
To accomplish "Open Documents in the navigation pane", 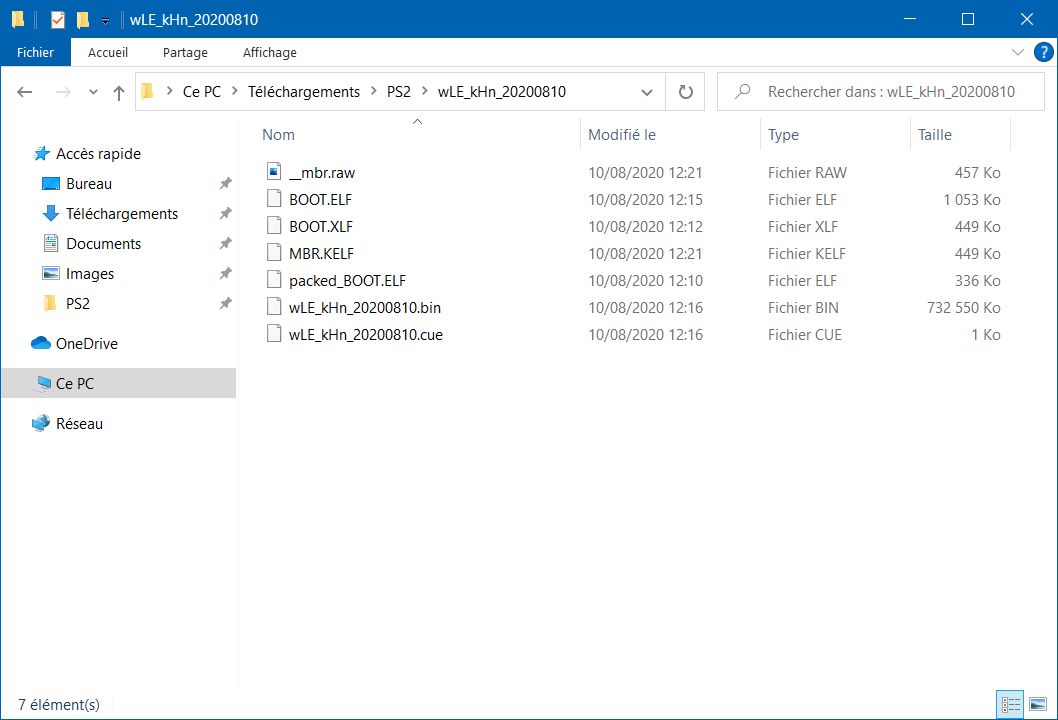I will pos(103,244).
